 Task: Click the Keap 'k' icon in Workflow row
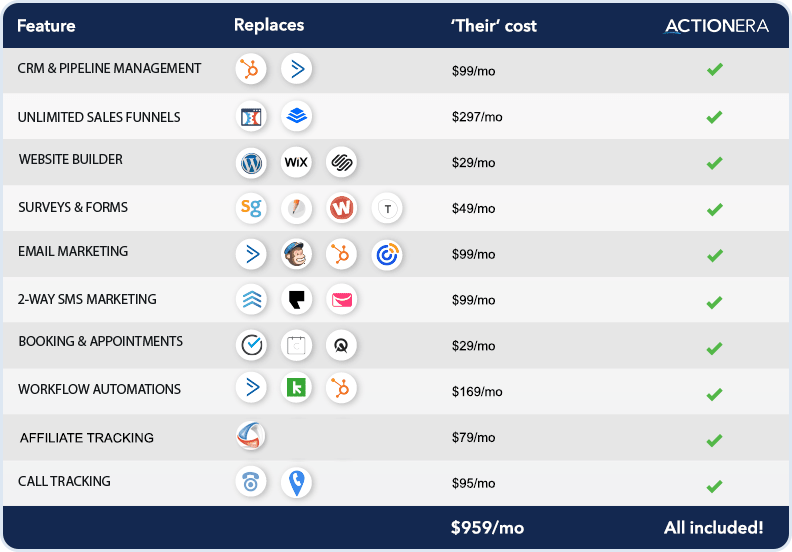296,388
